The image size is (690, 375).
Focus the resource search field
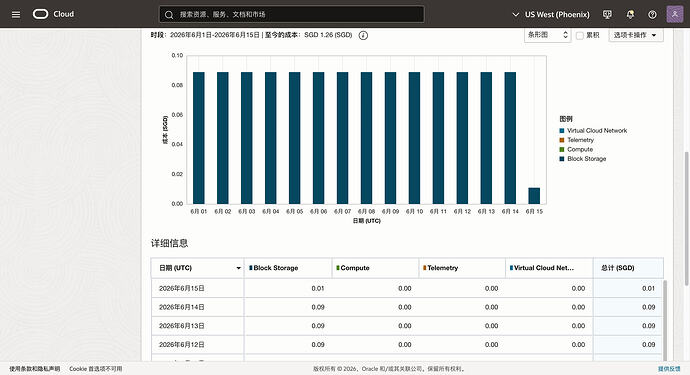pyautogui.click(x=291, y=14)
